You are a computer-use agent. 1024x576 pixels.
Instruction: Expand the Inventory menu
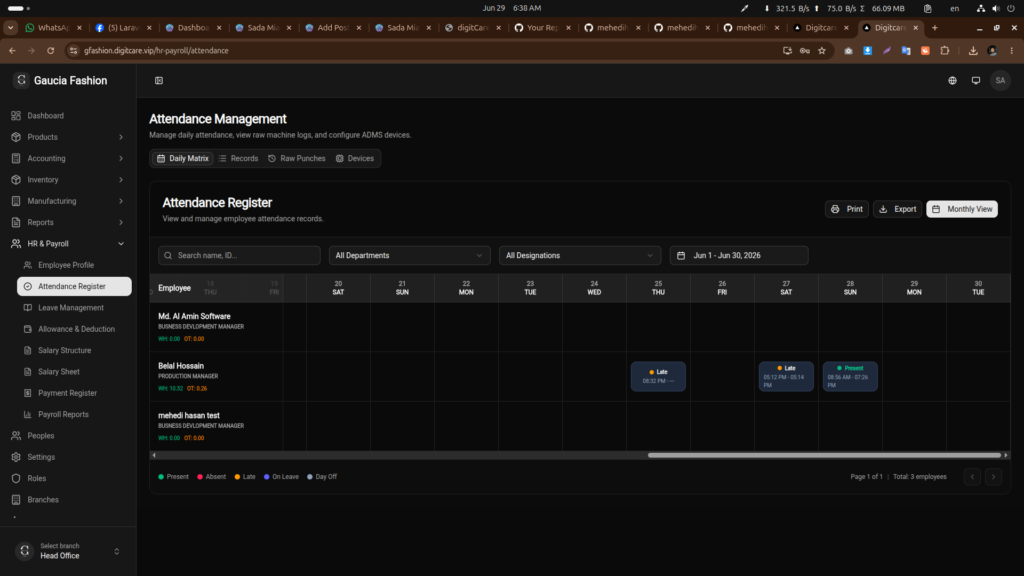pyautogui.click(x=69, y=180)
